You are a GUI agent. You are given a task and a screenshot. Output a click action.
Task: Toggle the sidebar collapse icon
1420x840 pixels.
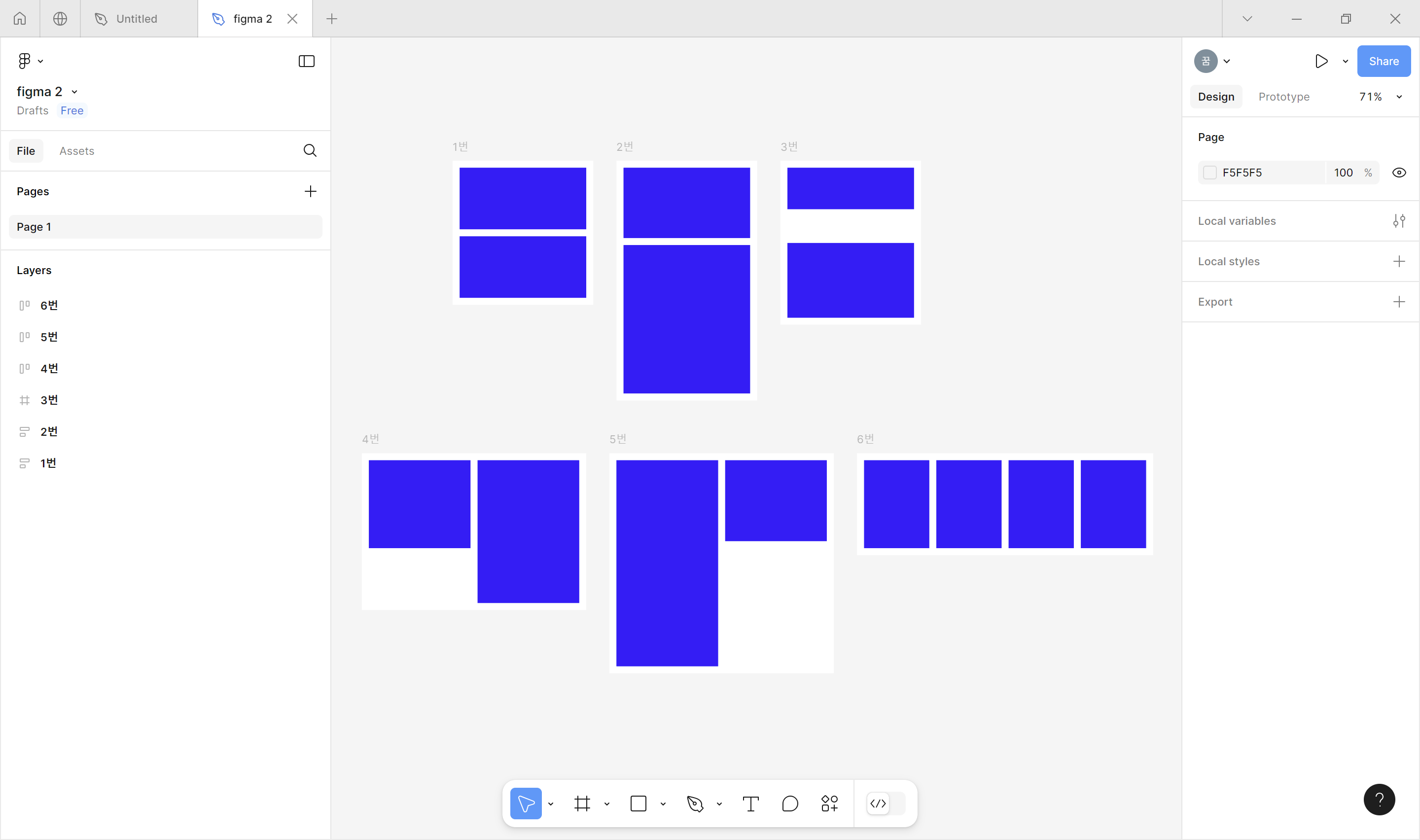click(x=306, y=61)
